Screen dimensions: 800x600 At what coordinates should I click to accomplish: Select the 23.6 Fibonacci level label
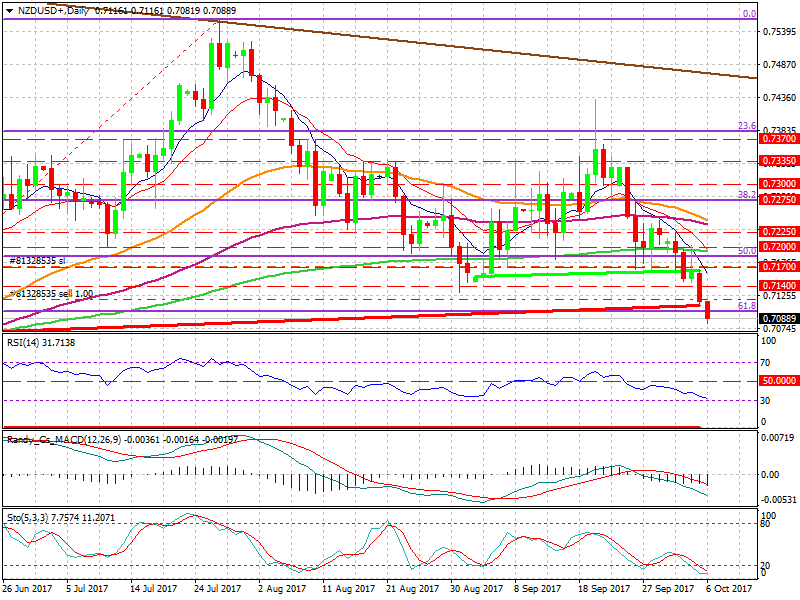745,127
